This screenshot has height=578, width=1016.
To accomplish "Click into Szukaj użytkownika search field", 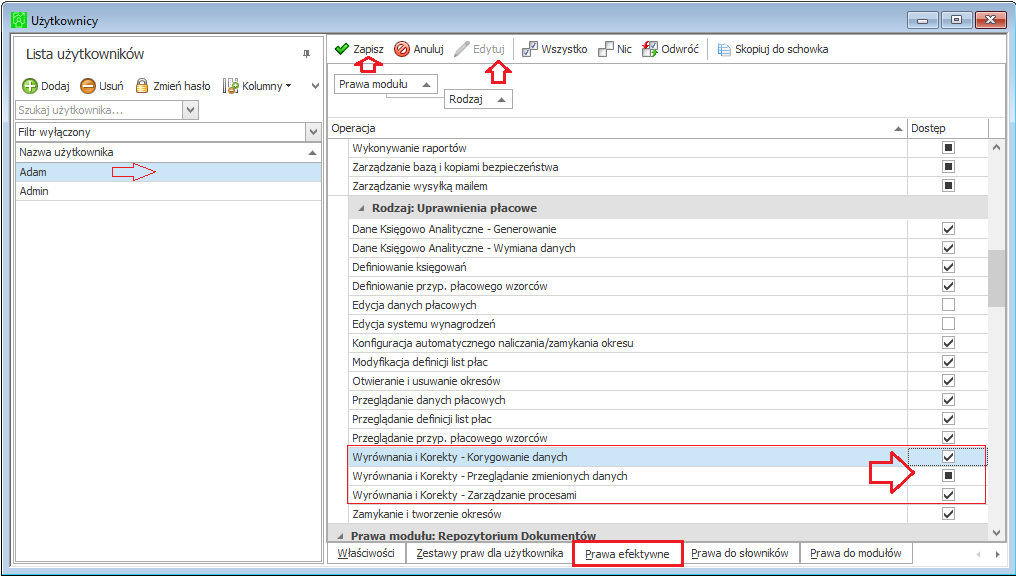I will pos(100,110).
